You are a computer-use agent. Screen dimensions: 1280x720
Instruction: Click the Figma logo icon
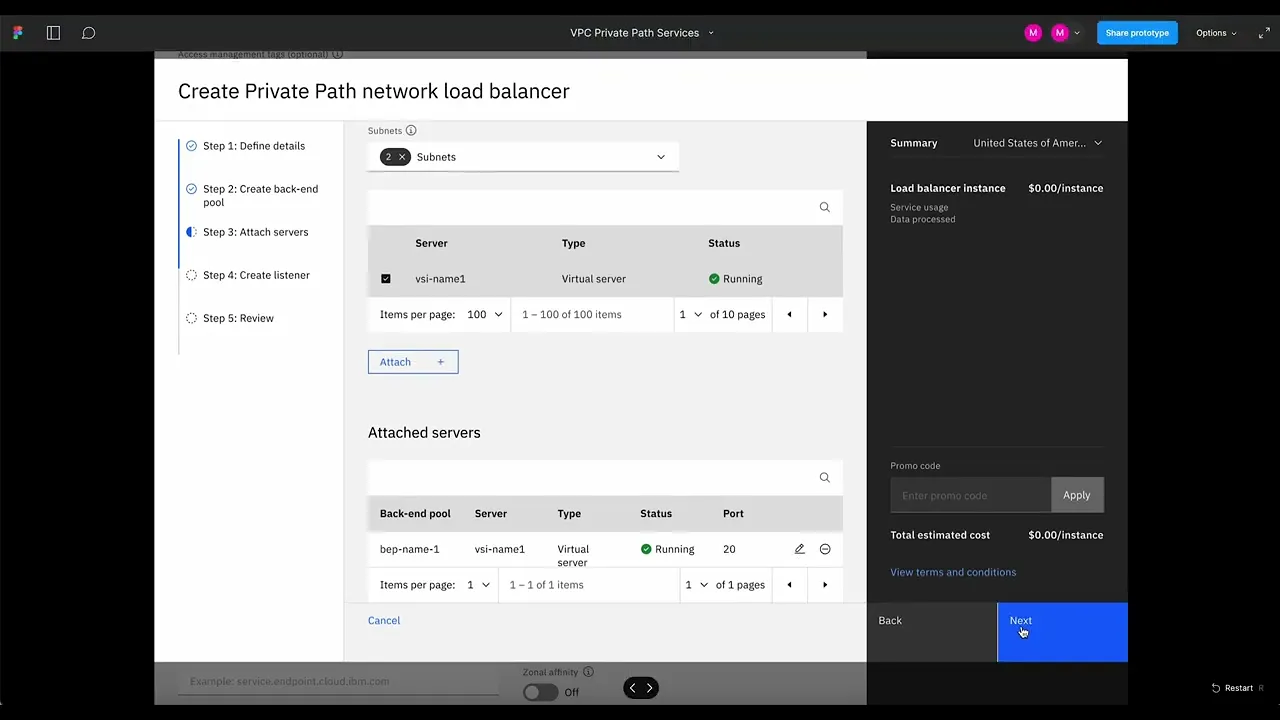[x=18, y=33]
